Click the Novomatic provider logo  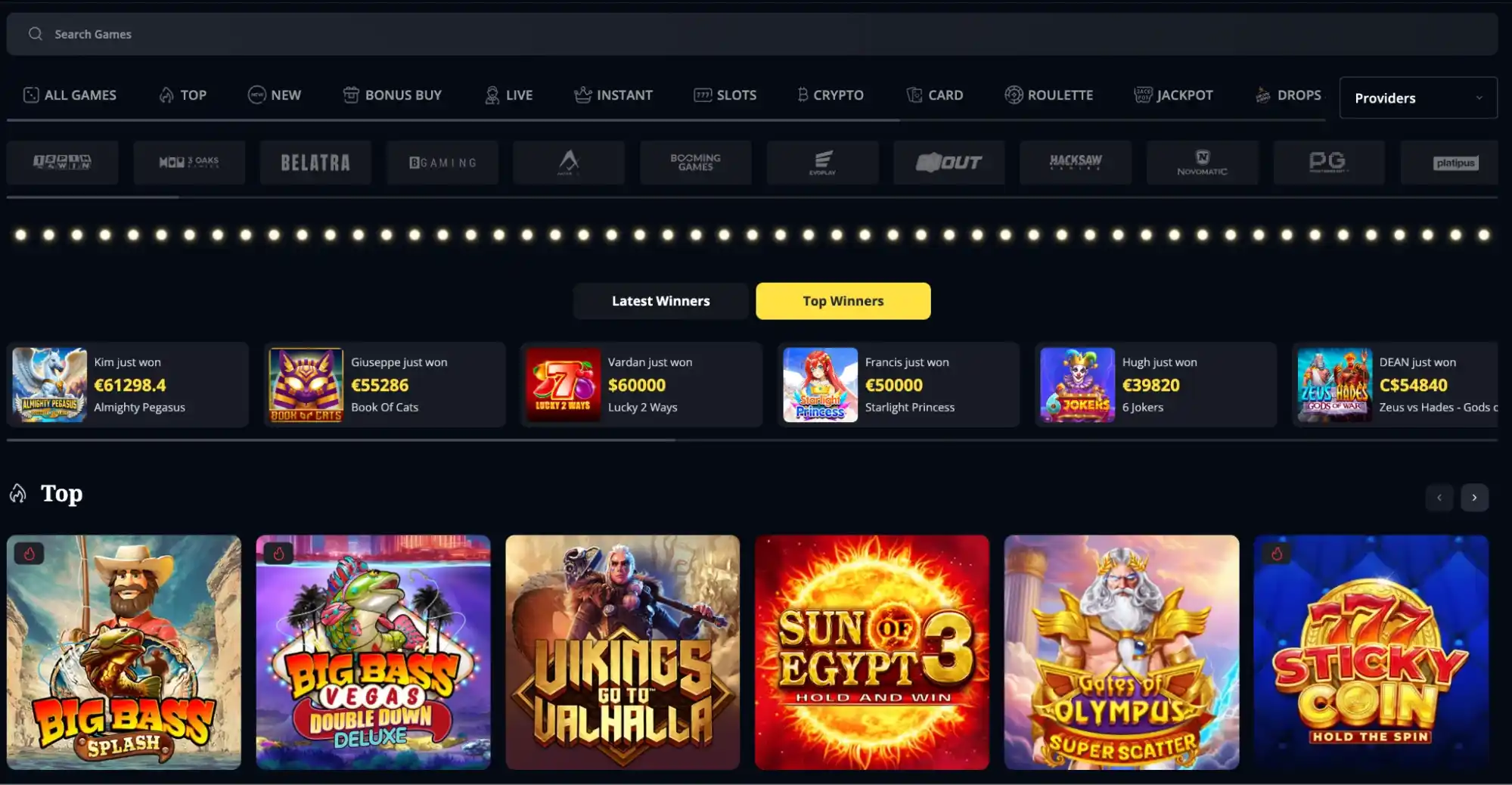[1203, 163]
